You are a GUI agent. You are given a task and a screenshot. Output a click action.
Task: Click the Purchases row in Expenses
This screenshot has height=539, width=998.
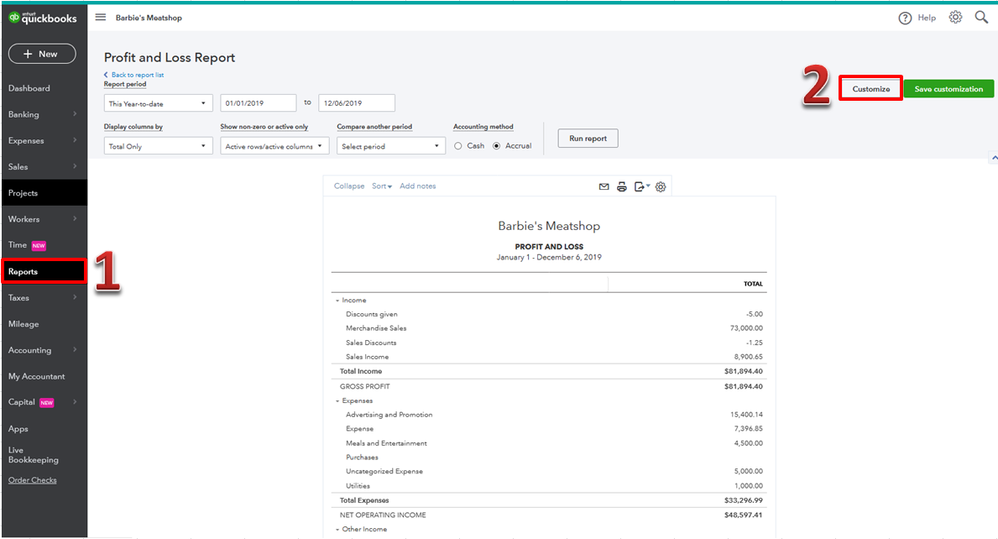(x=549, y=458)
